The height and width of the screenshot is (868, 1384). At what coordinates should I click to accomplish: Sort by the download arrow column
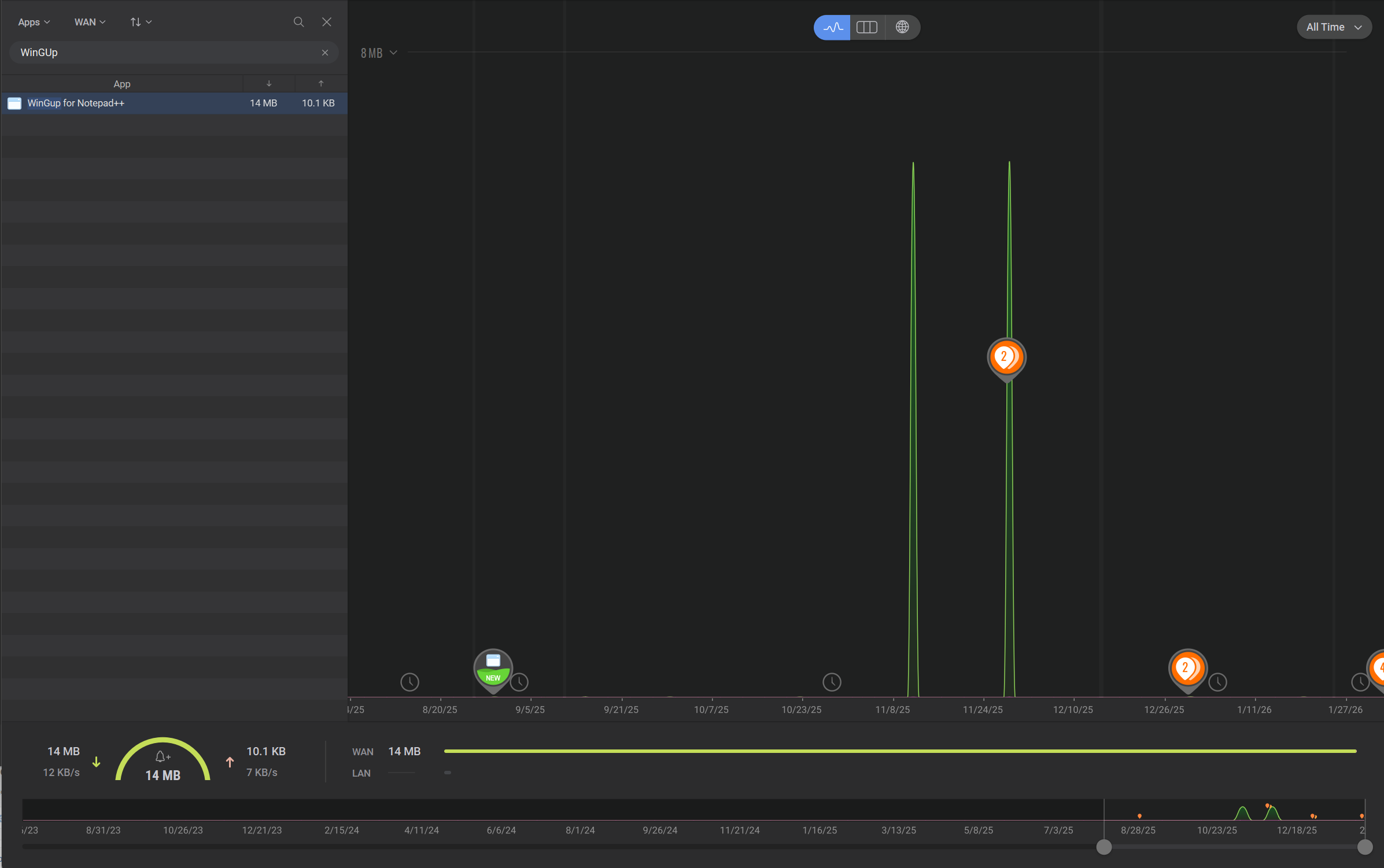tap(269, 84)
